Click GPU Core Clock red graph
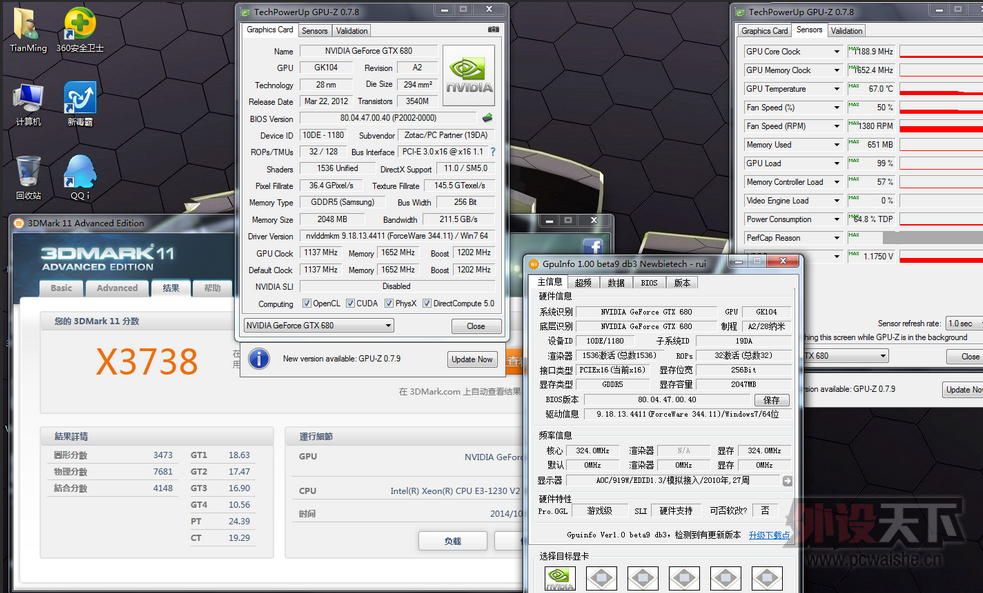 (941, 51)
